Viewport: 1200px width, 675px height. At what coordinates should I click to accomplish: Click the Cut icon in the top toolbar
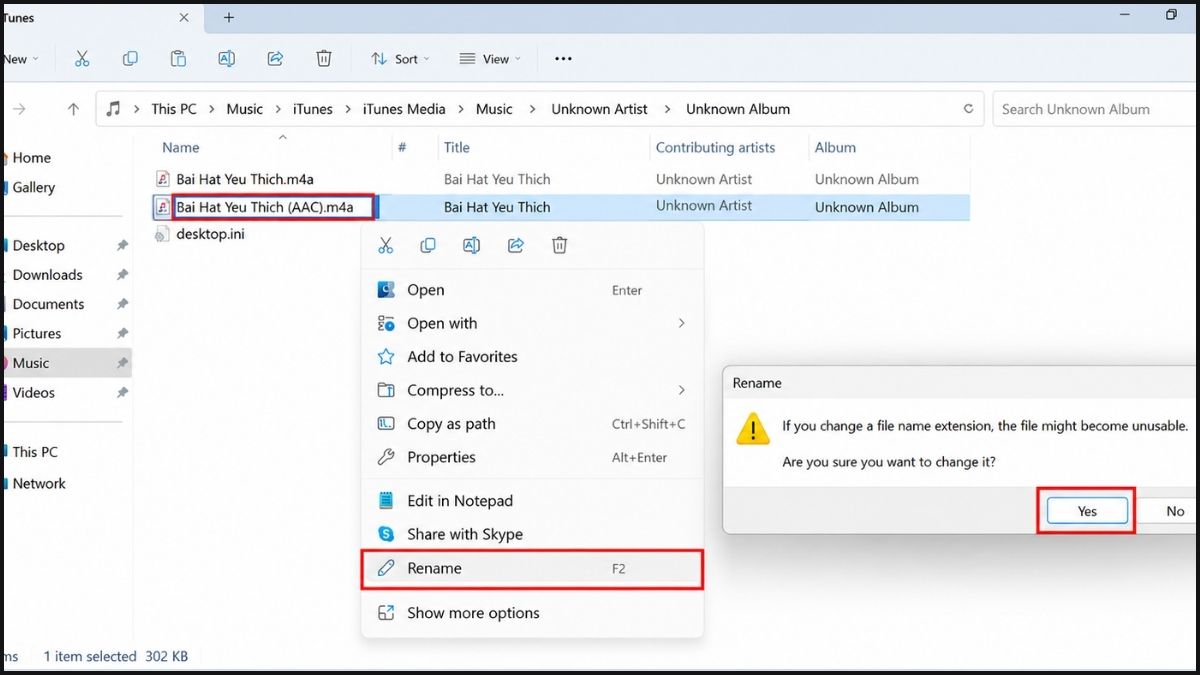pos(82,59)
